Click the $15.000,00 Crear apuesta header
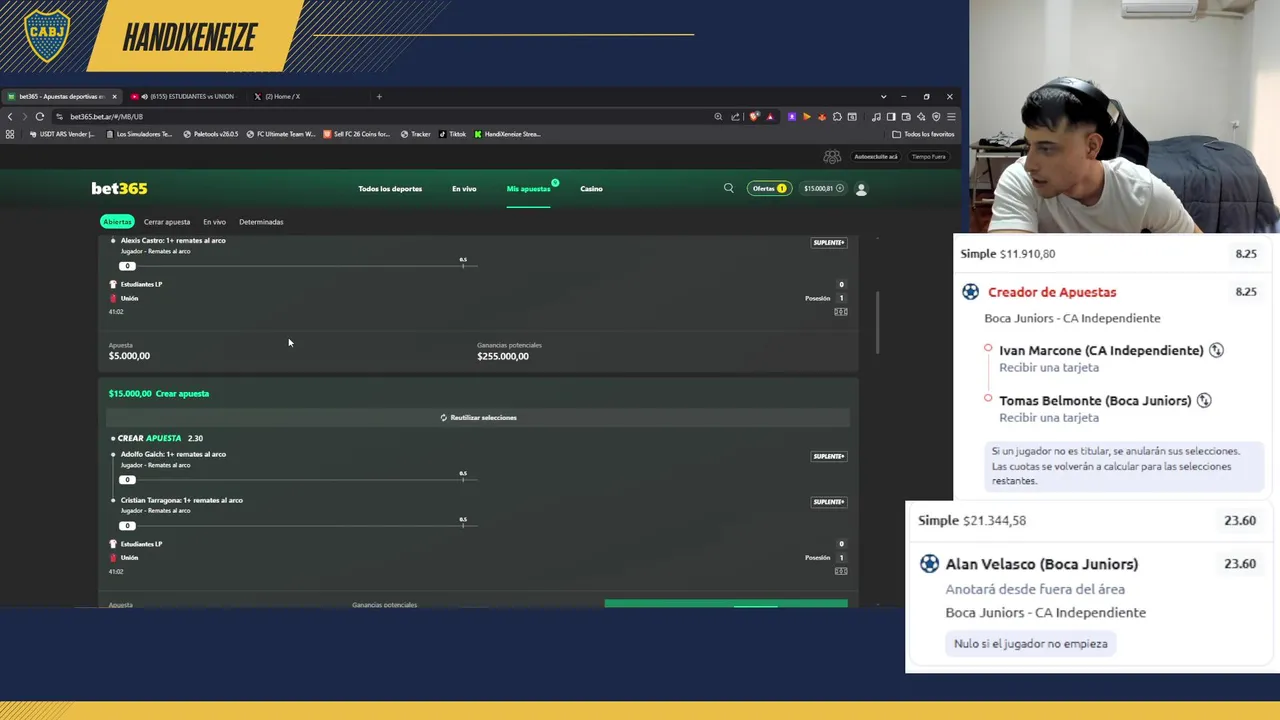The width and height of the screenshot is (1280, 720). point(159,393)
